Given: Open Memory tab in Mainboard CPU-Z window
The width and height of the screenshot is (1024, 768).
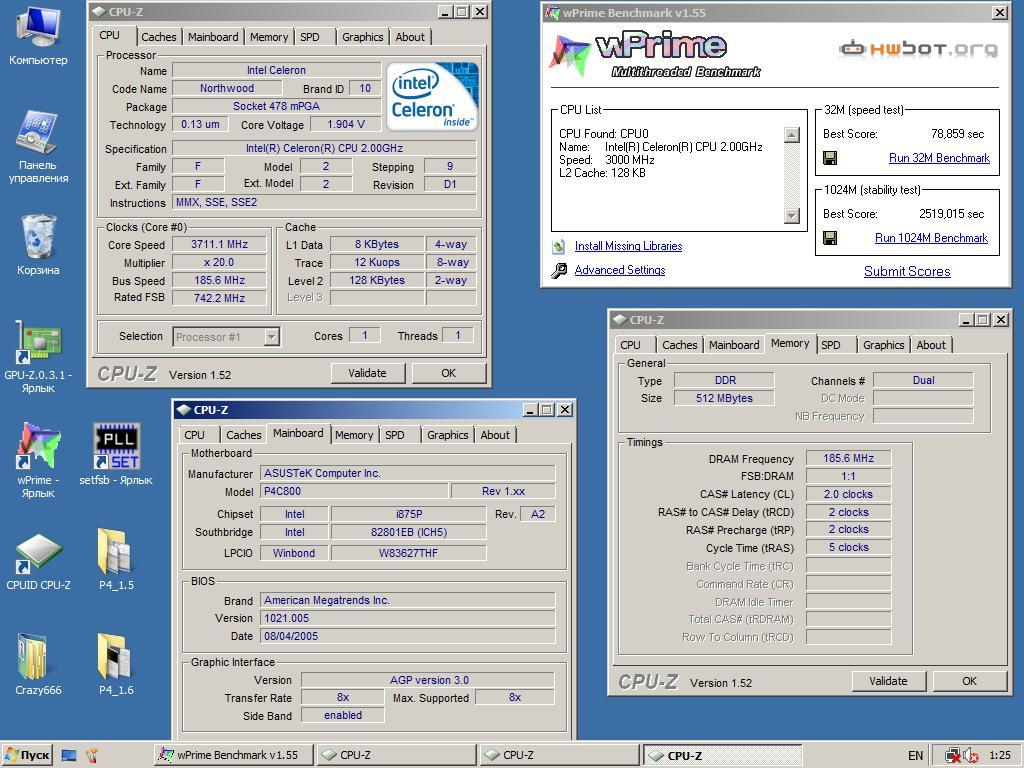Looking at the screenshot, I should point(354,435).
